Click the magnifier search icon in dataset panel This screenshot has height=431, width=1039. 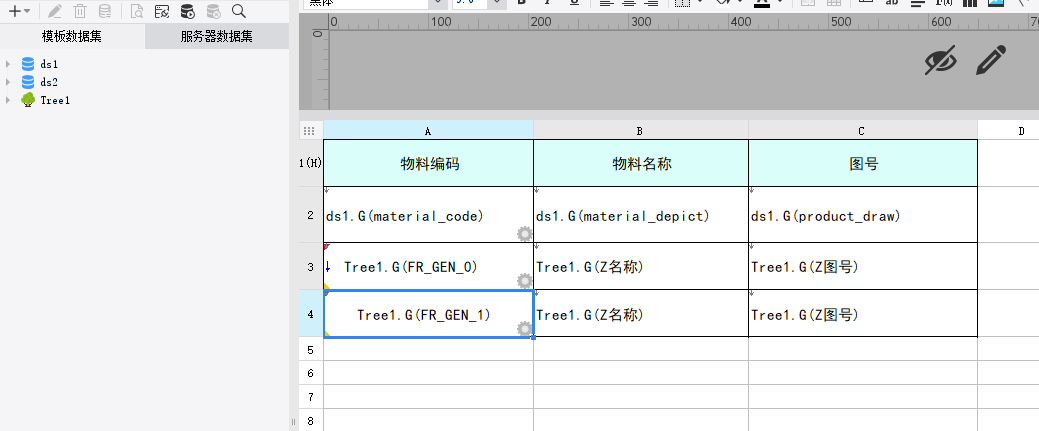click(x=238, y=11)
